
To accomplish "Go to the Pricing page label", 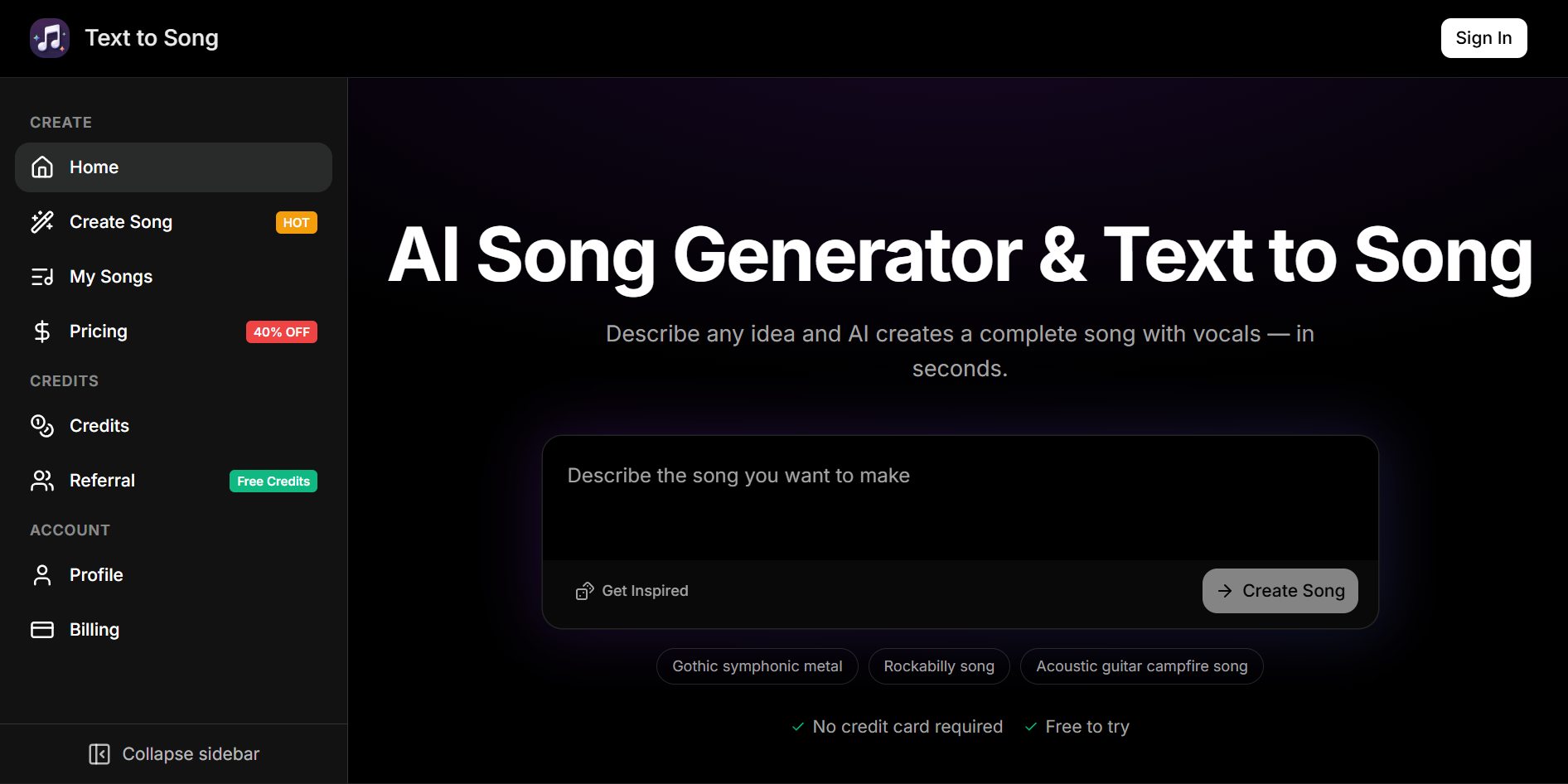I will [x=99, y=332].
